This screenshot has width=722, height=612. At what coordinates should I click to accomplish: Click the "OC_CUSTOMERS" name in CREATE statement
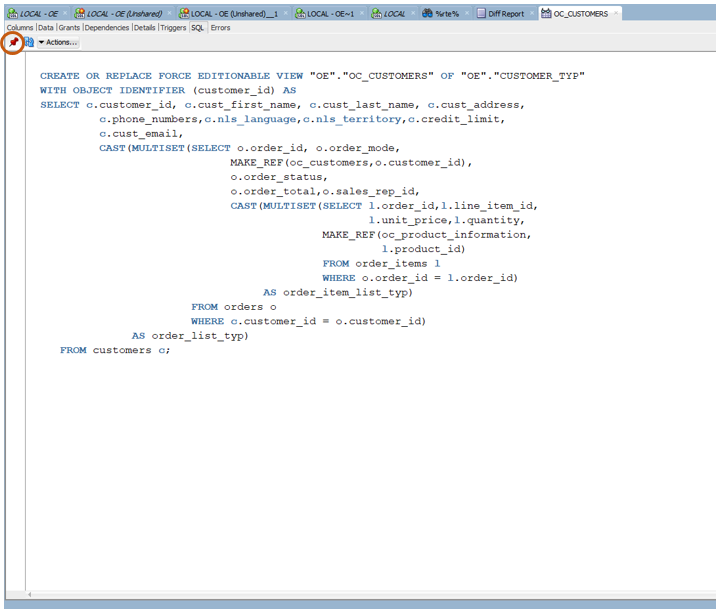388,76
